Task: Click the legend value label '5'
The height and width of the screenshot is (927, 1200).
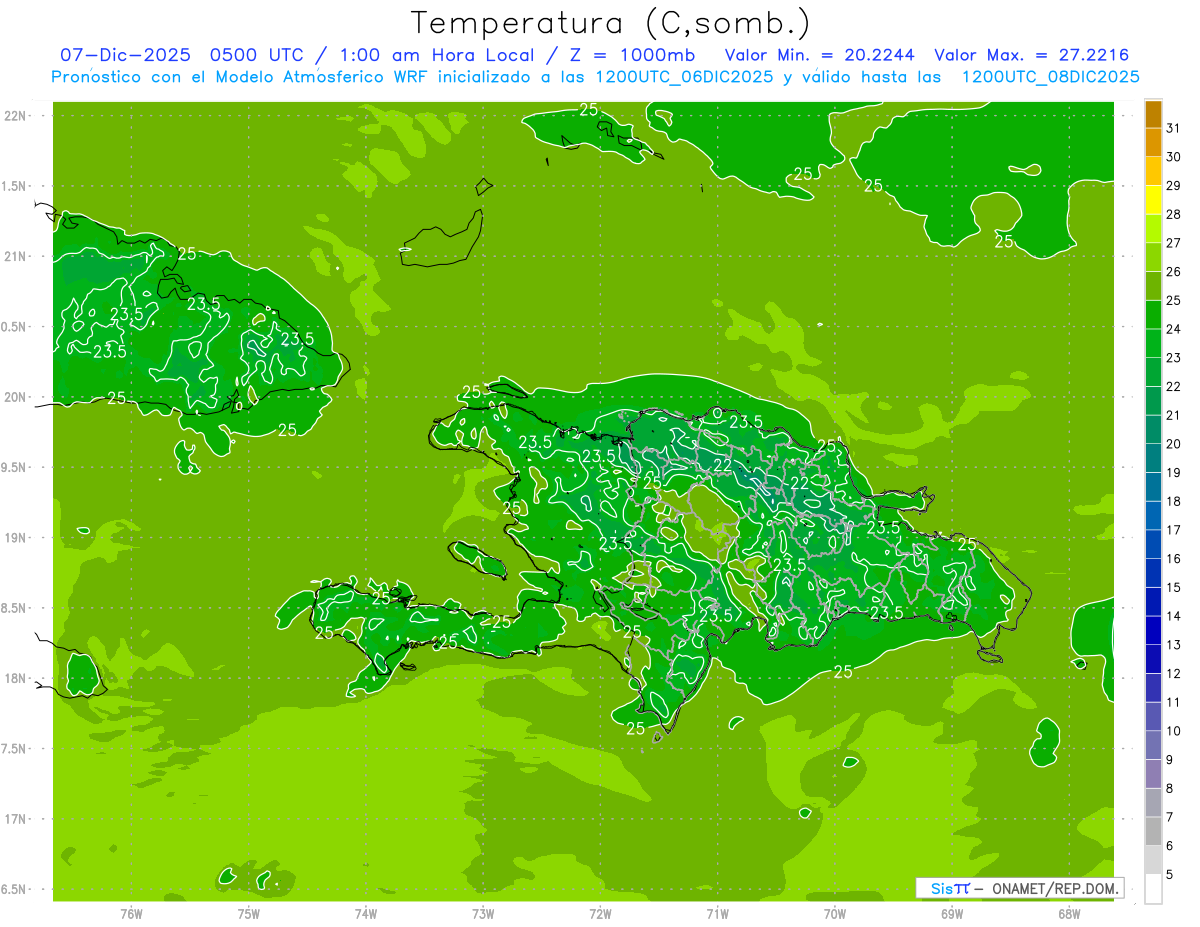Action: coord(1170,874)
